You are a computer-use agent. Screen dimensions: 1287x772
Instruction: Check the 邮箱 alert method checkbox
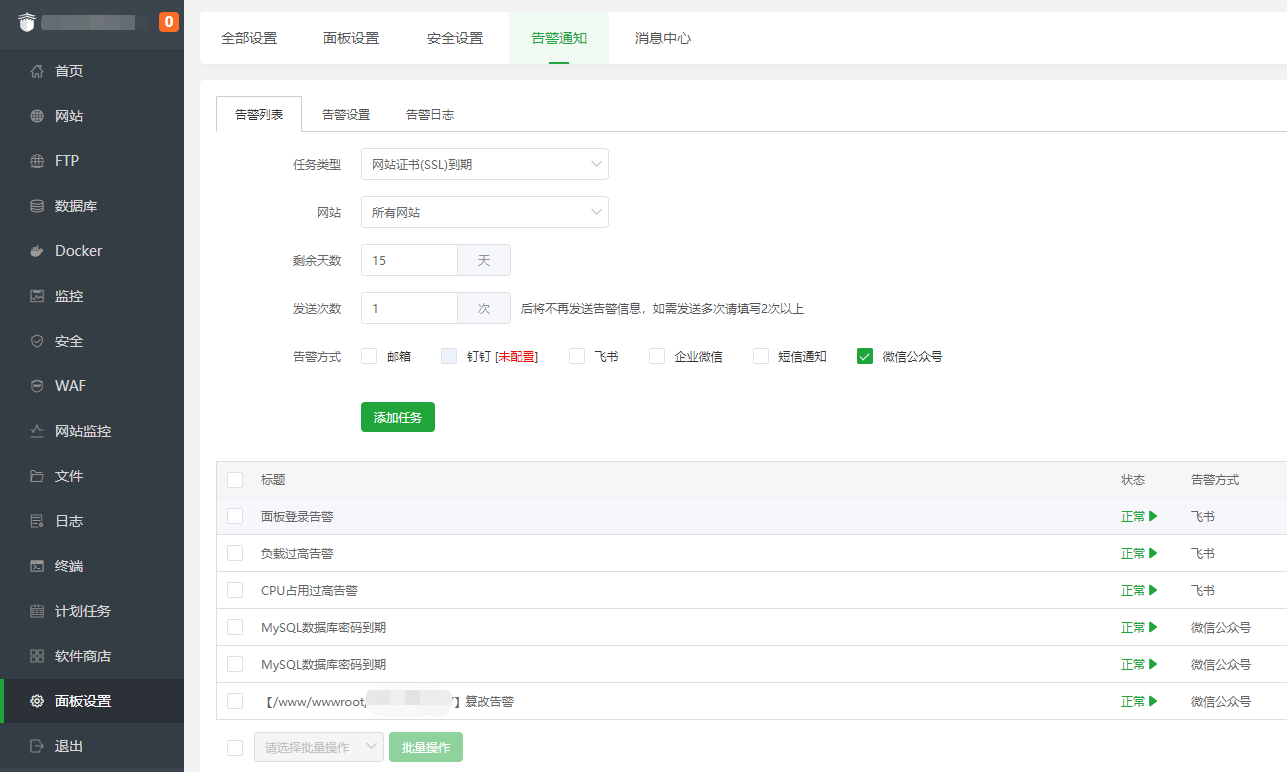pyautogui.click(x=369, y=356)
